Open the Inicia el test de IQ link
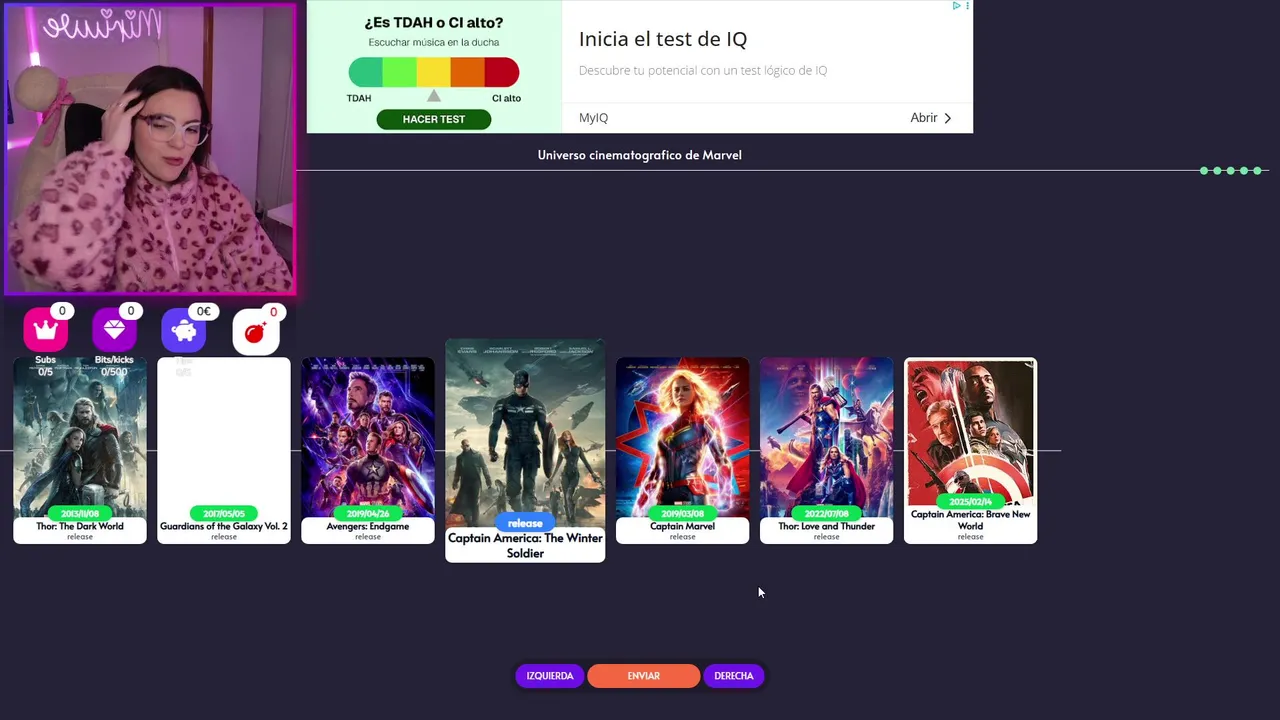Viewport: 1280px width, 720px height. pyautogui.click(x=663, y=39)
